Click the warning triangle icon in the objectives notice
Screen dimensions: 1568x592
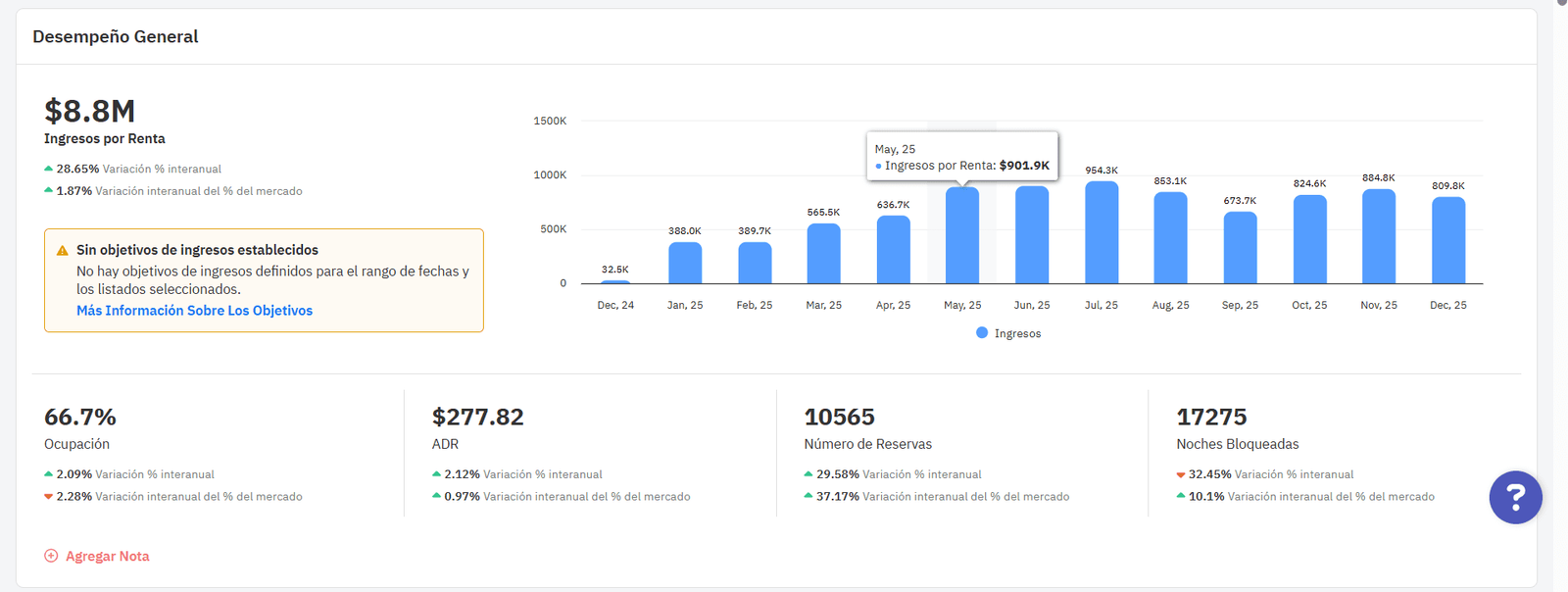point(62,251)
